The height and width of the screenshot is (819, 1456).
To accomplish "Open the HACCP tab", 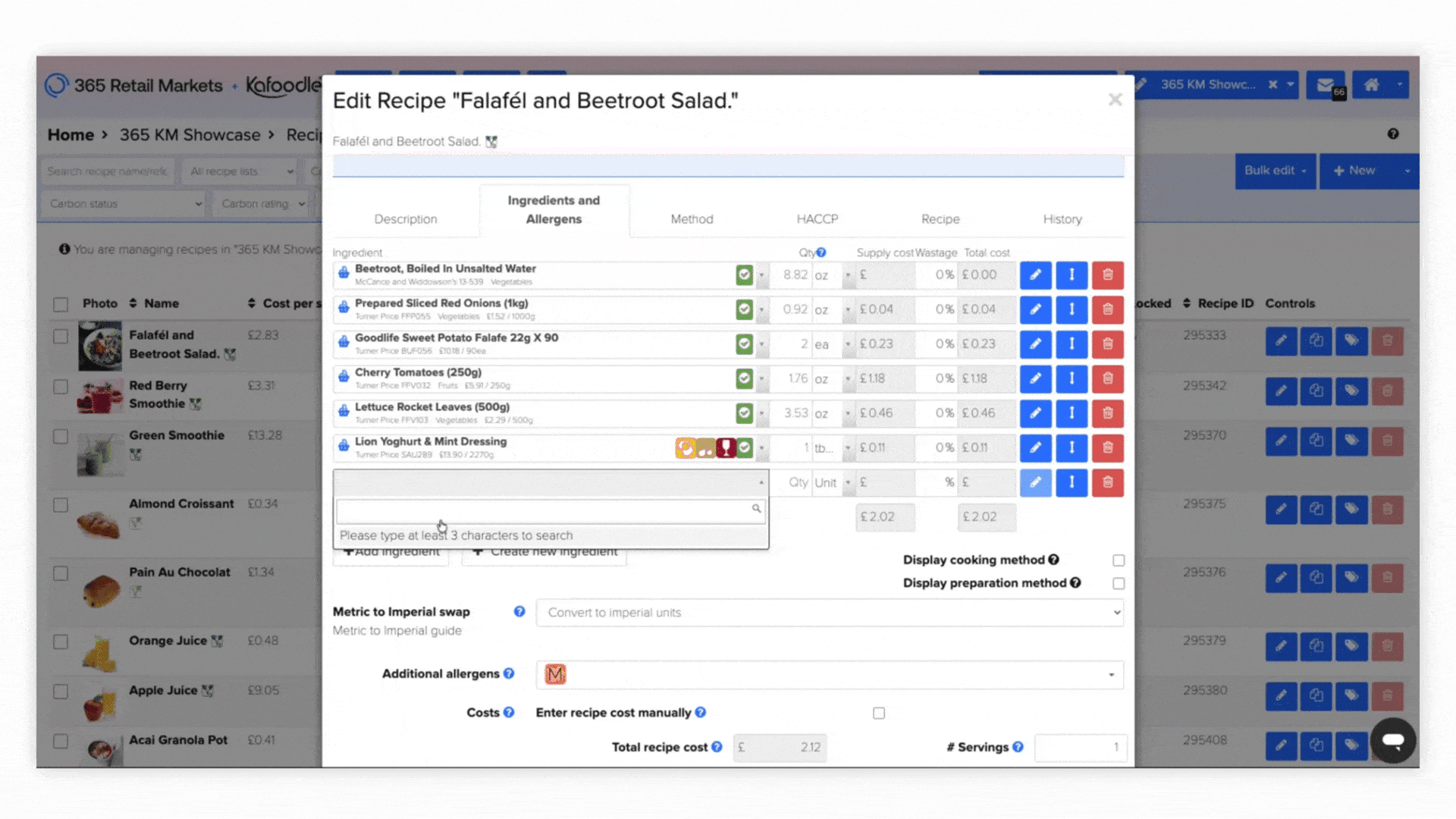I will 817,219.
